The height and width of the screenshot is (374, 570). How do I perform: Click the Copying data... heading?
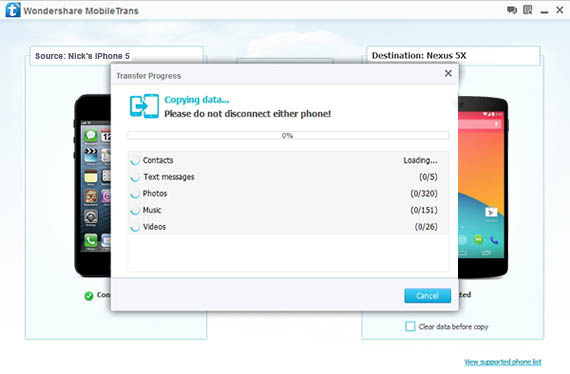click(x=197, y=100)
